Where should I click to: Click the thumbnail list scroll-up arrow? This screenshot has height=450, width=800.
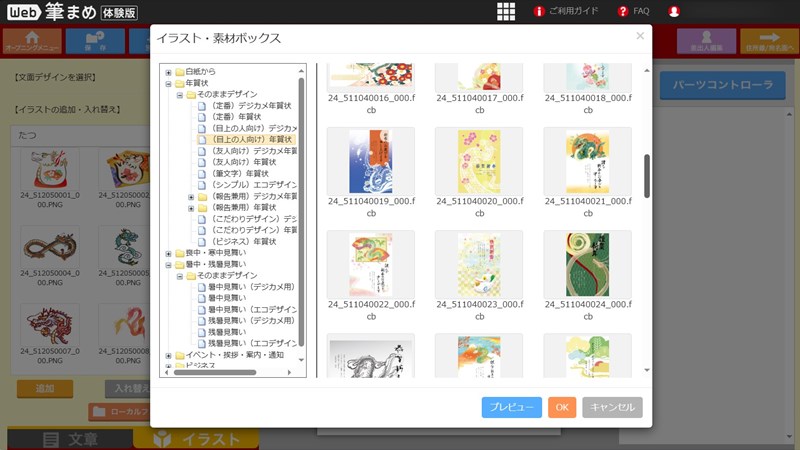point(647,70)
